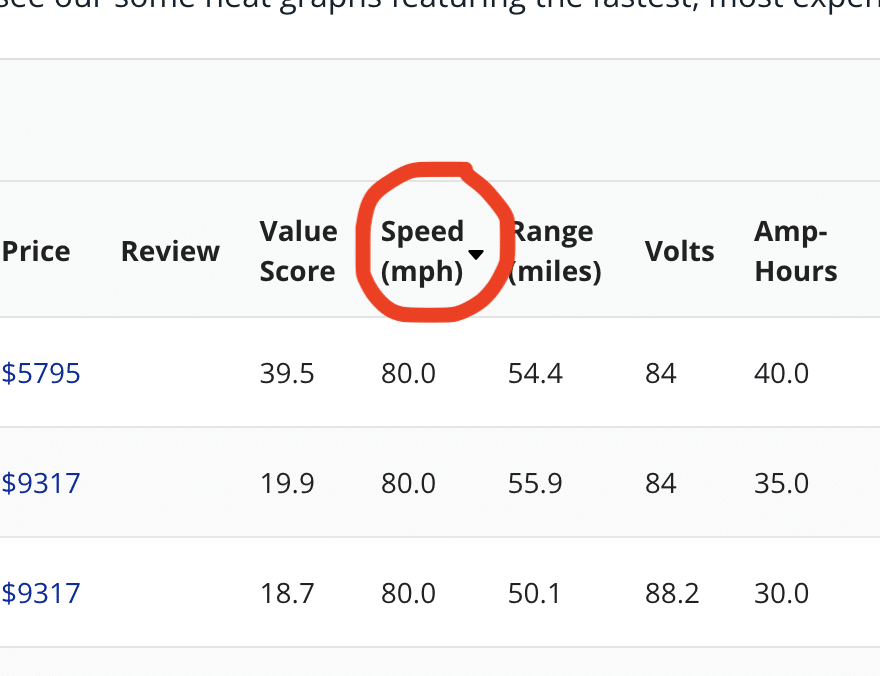
Task: Click the Review column header
Action: tap(170, 251)
